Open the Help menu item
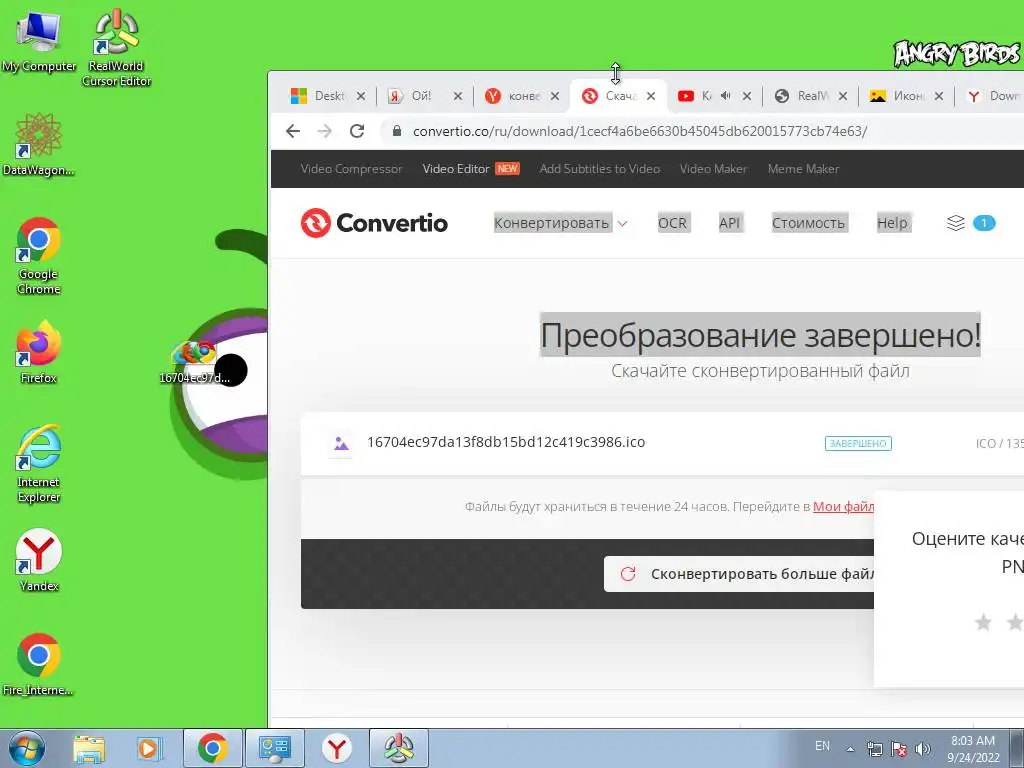 (x=892, y=223)
